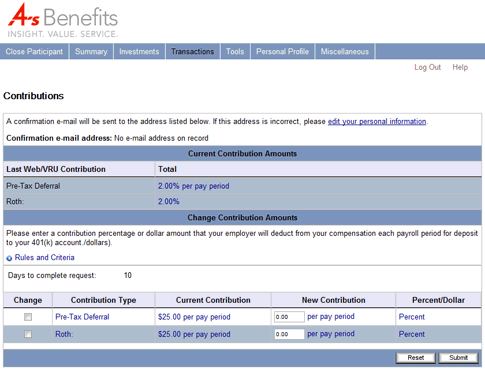The image size is (485, 376).
Task: Click the Percent/Dollar column header
Action: point(438,300)
